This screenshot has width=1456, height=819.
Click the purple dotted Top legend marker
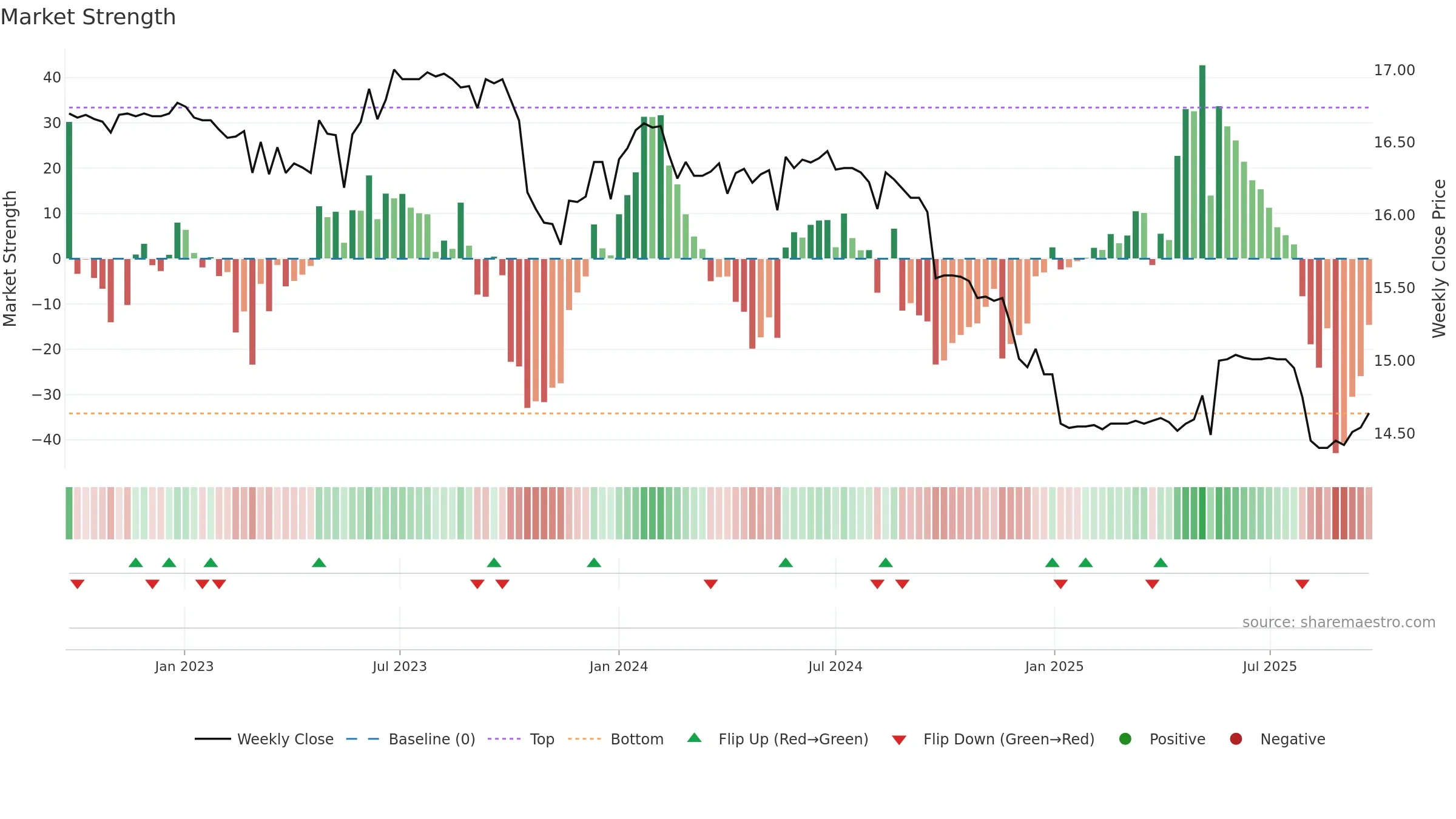(504, 739)
